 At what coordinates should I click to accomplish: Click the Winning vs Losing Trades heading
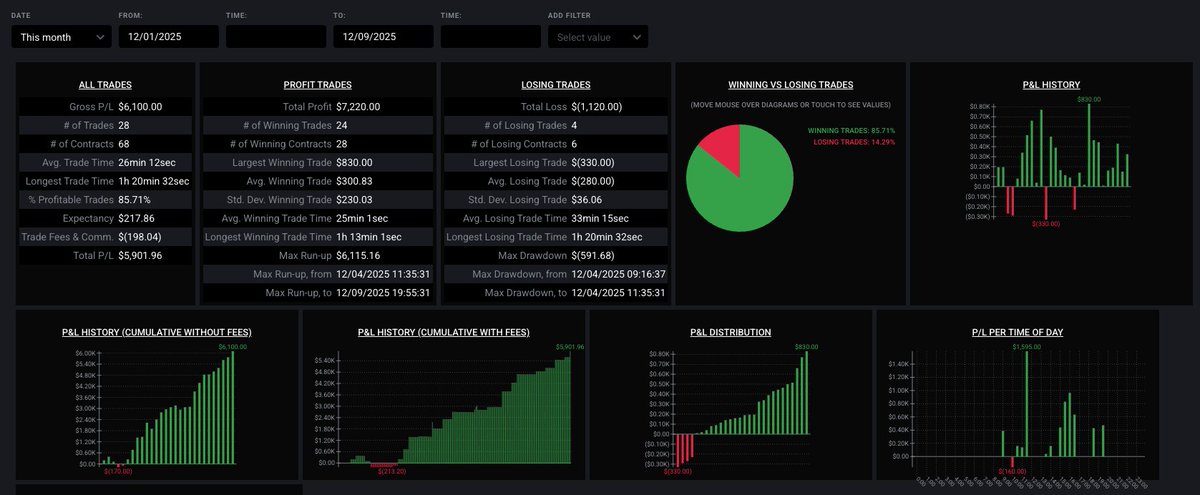[790, 85]
